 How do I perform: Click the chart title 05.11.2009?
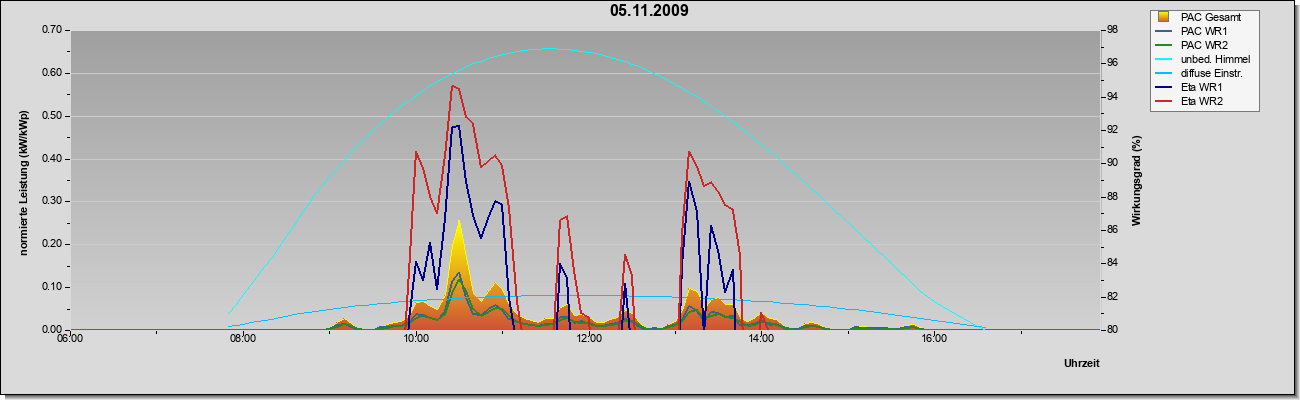pos(649,11)
